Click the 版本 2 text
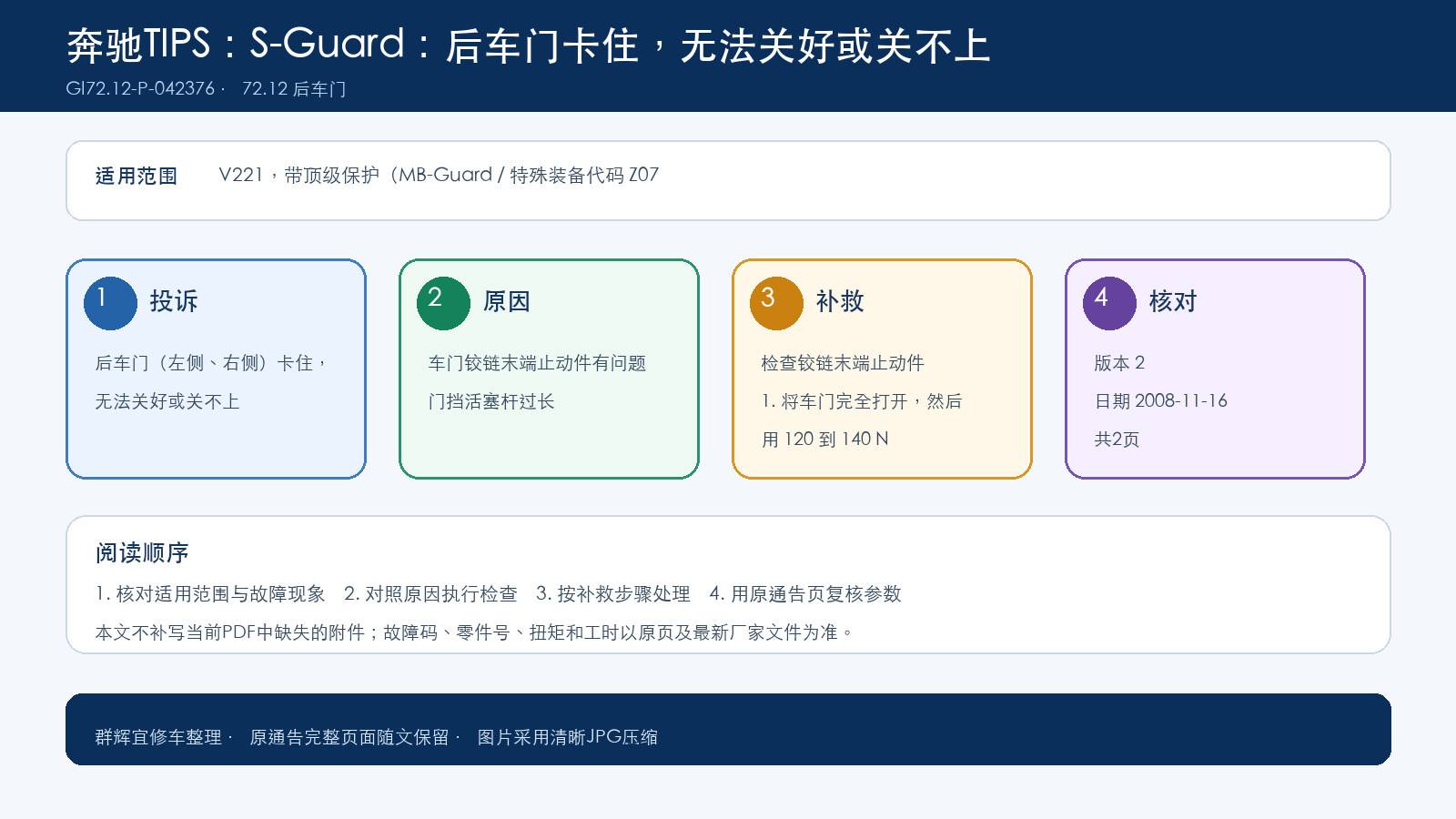1456x819 pixels. click(x=1120, y=363)
